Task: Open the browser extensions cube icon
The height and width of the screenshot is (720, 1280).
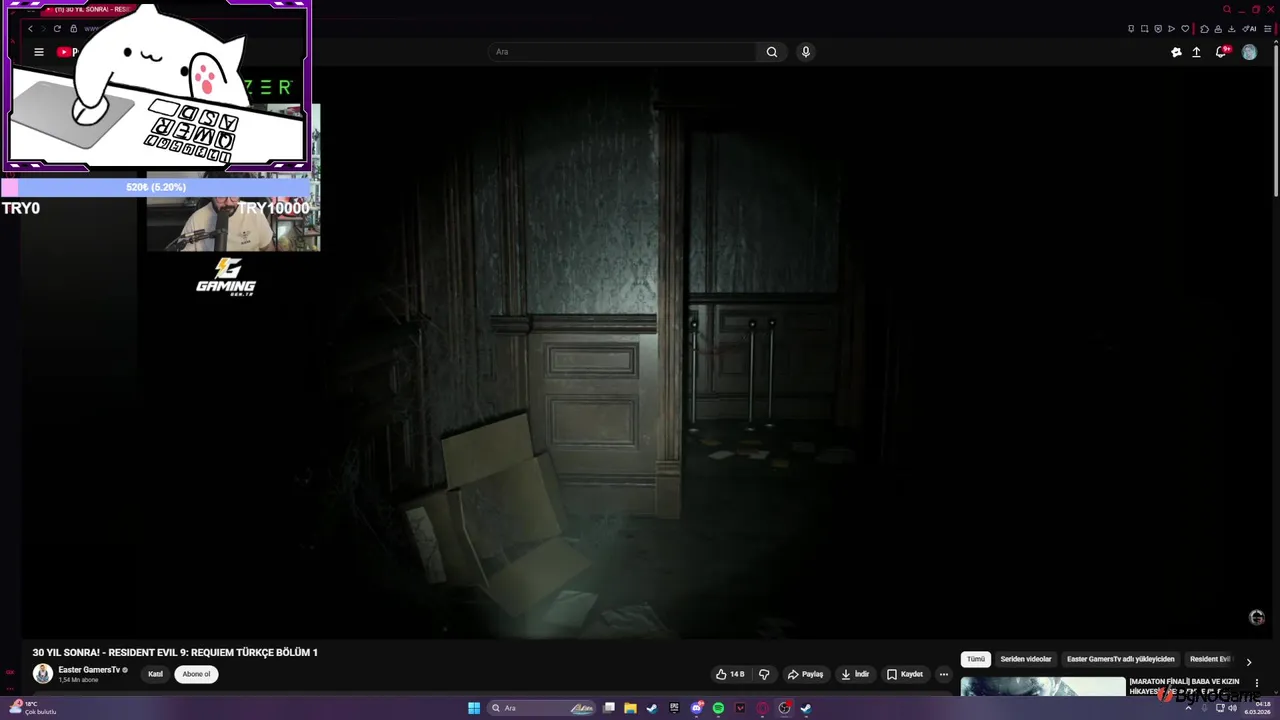Action: pyautogui.click(x=1204, y=29)
